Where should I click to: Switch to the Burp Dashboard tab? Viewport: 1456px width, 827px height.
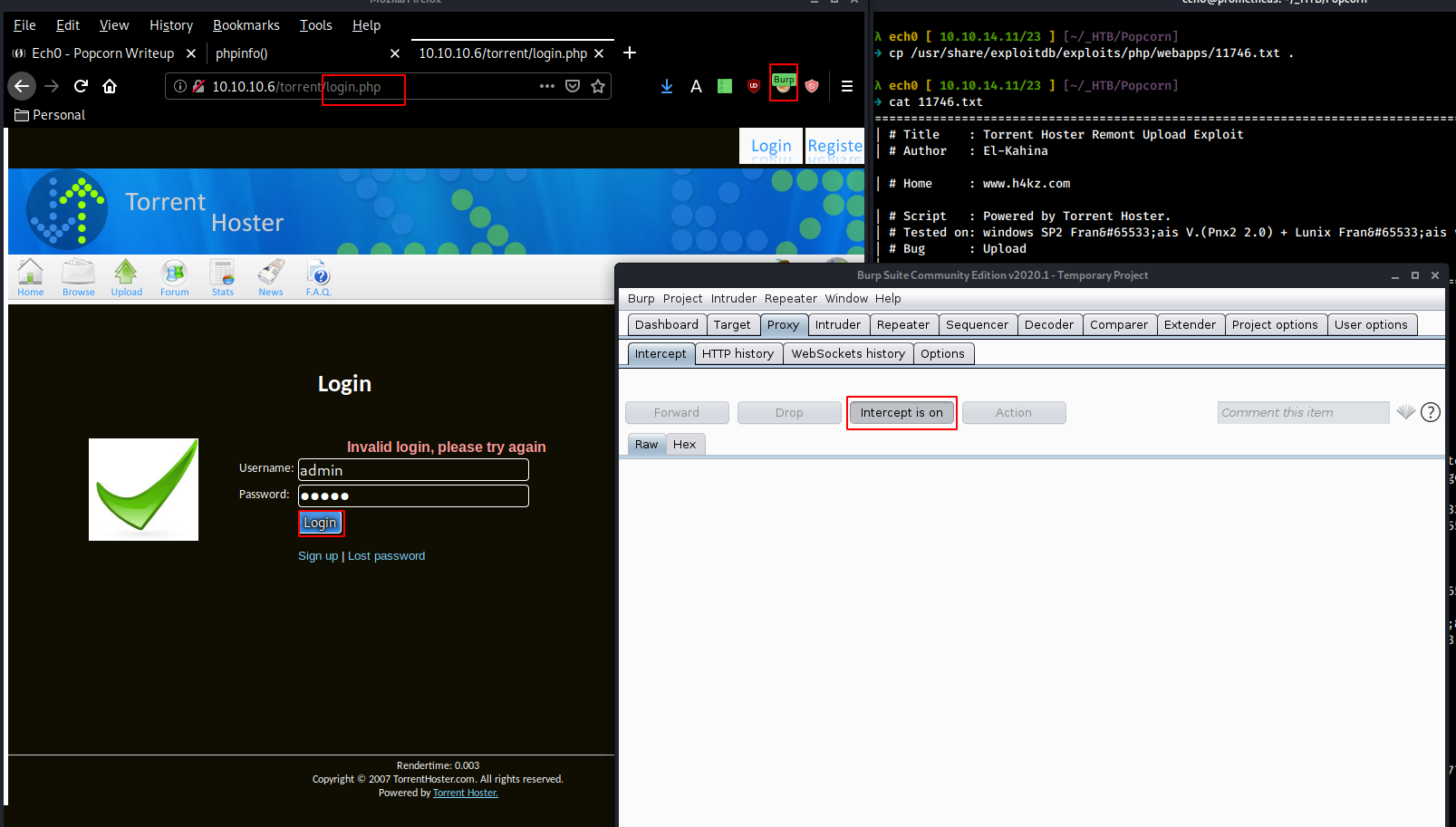[667, 324]
